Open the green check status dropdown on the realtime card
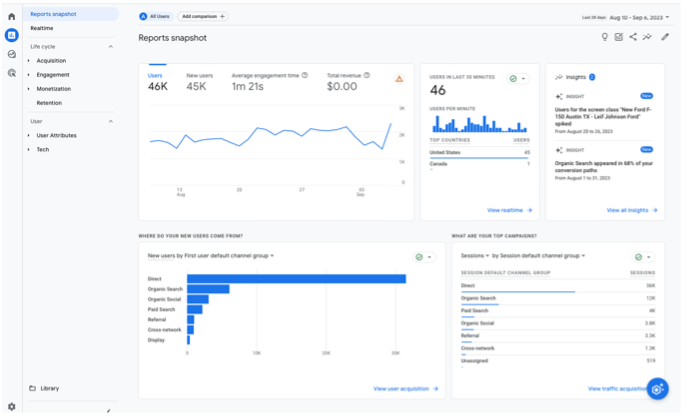Image resolution: width=684 pixels, height=415 pixels. pos(519,78)
